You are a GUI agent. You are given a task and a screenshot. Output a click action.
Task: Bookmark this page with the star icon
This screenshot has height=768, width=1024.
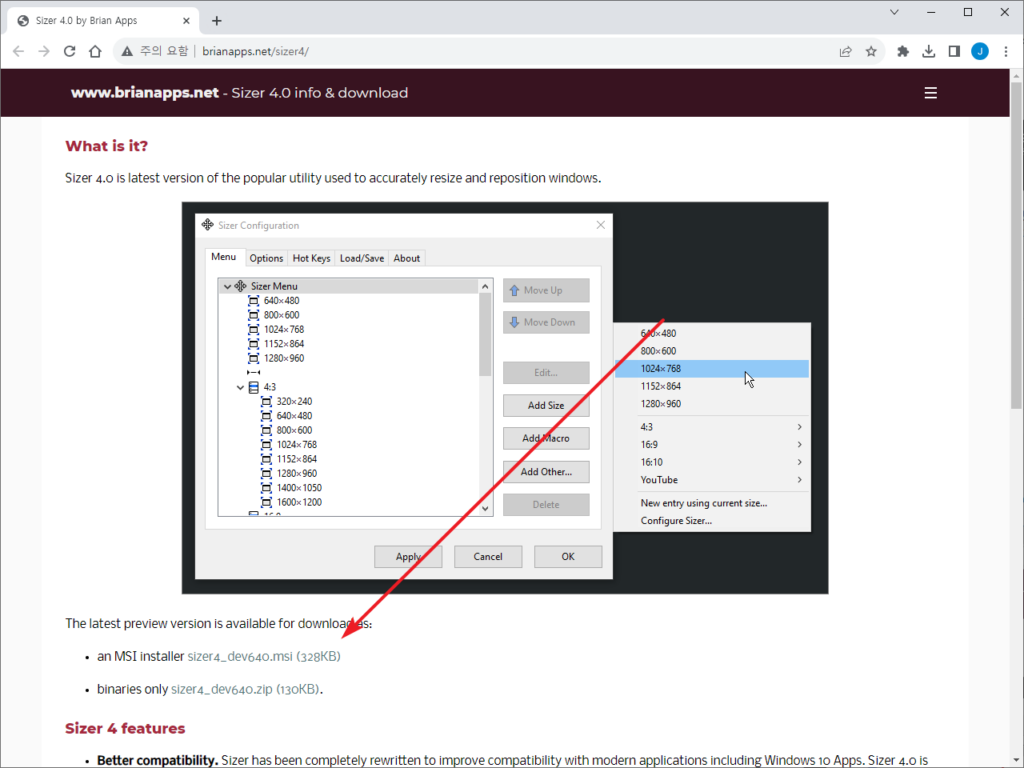point(871,51)
